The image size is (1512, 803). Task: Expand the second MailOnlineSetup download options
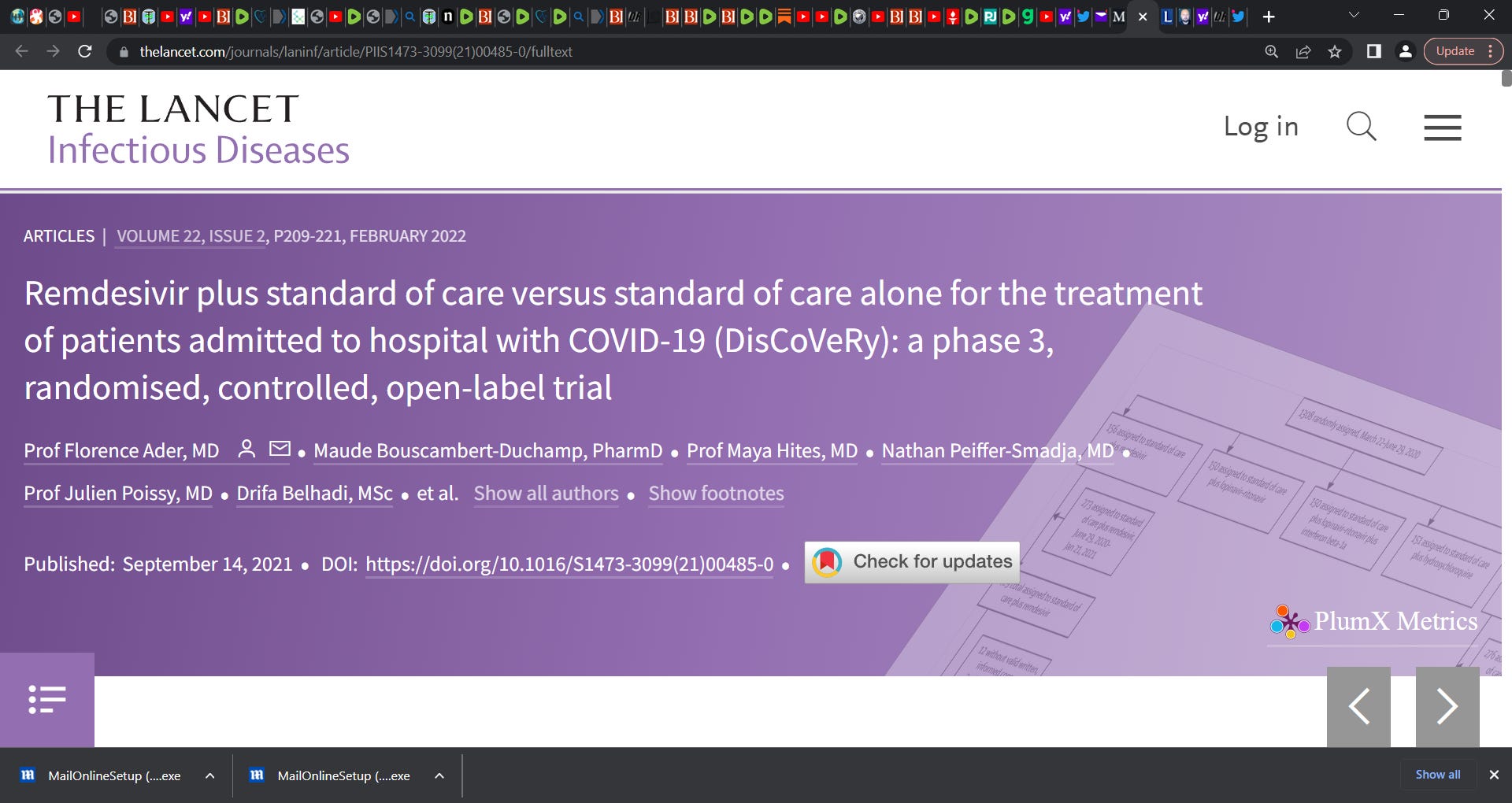point(439,775)
